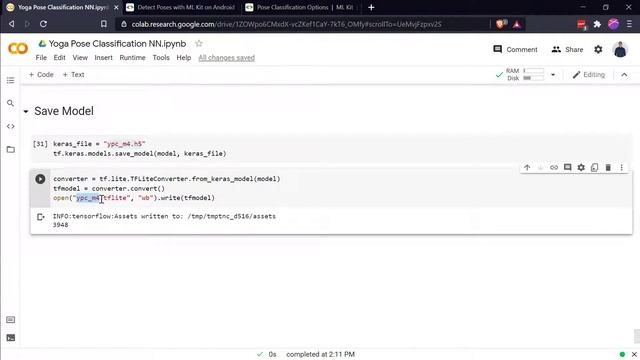Click the red extension icon in toolbar
The image size is (640, 360).
click(x=582, y=24)
